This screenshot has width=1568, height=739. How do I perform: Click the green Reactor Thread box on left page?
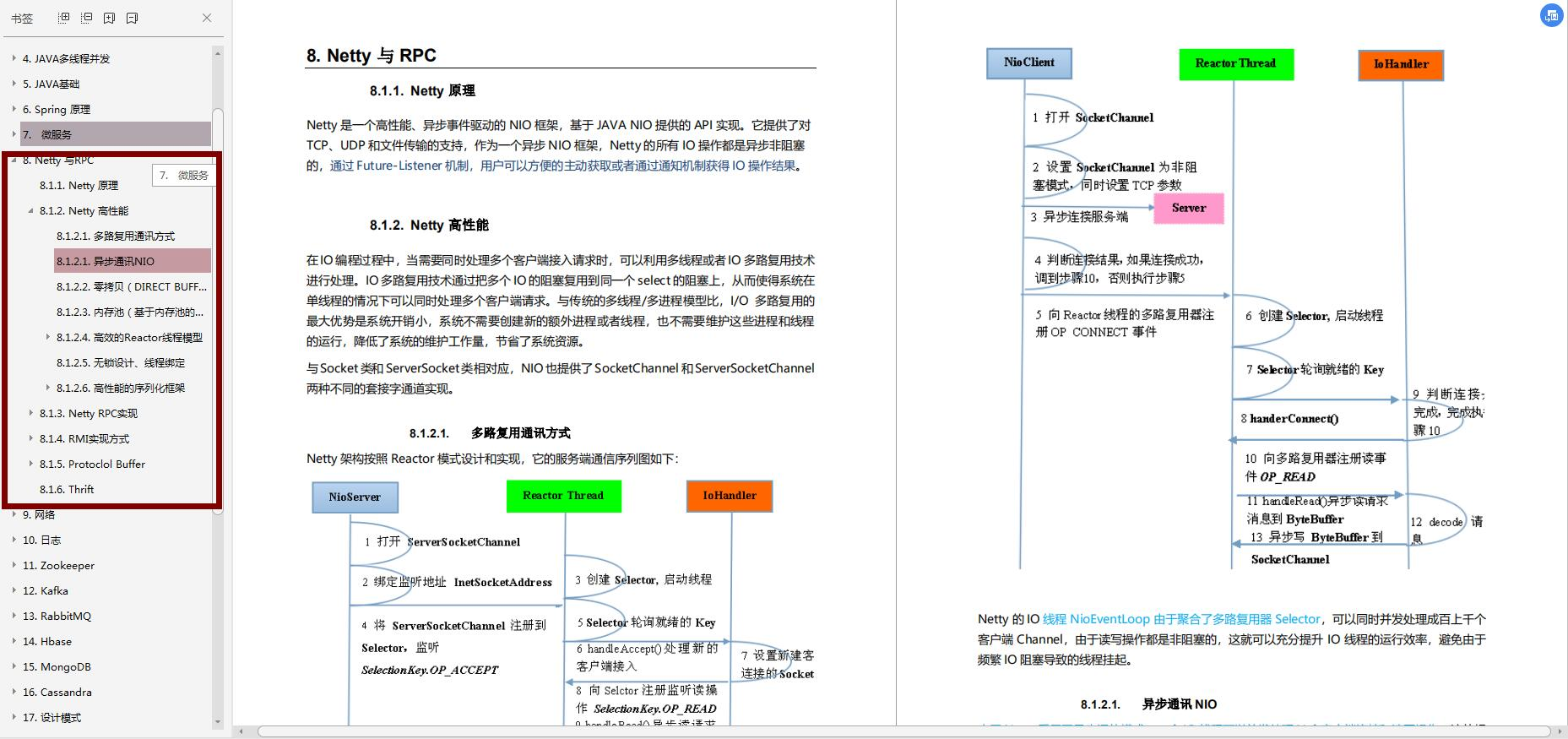[563, 496]
